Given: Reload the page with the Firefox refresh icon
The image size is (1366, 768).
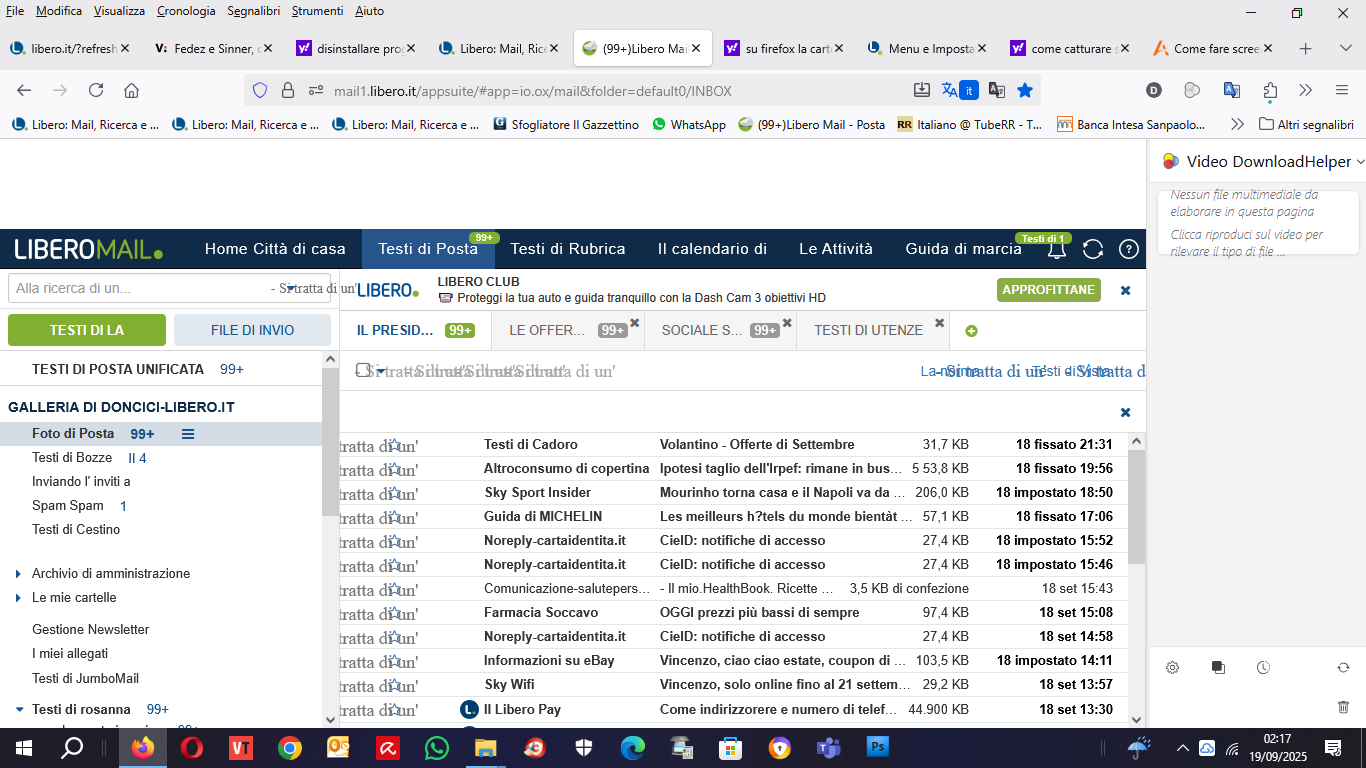Looking at the screenshot, I should (x=96, y=90).
